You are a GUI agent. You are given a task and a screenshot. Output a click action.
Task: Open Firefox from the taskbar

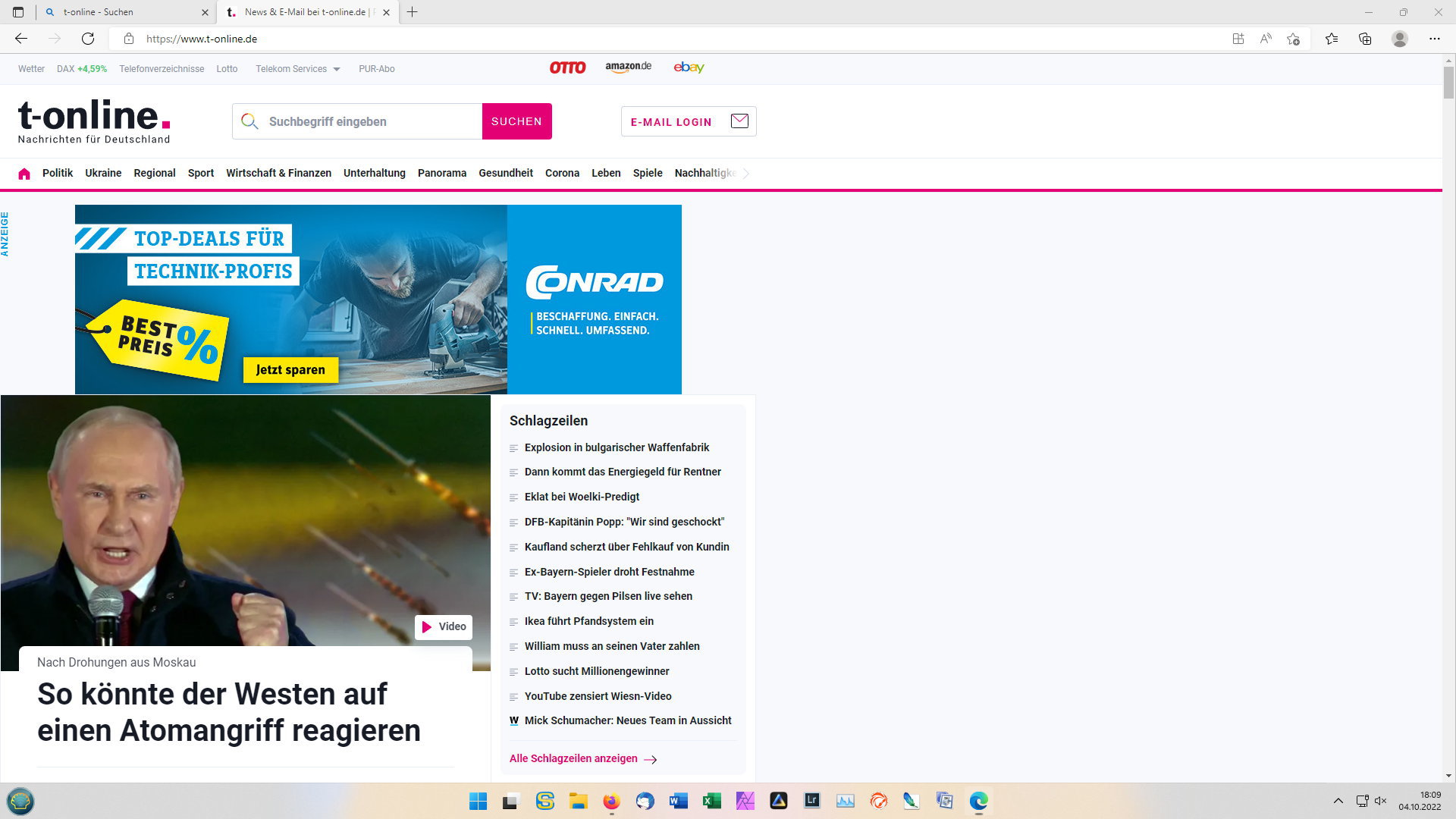coord(611,801)
